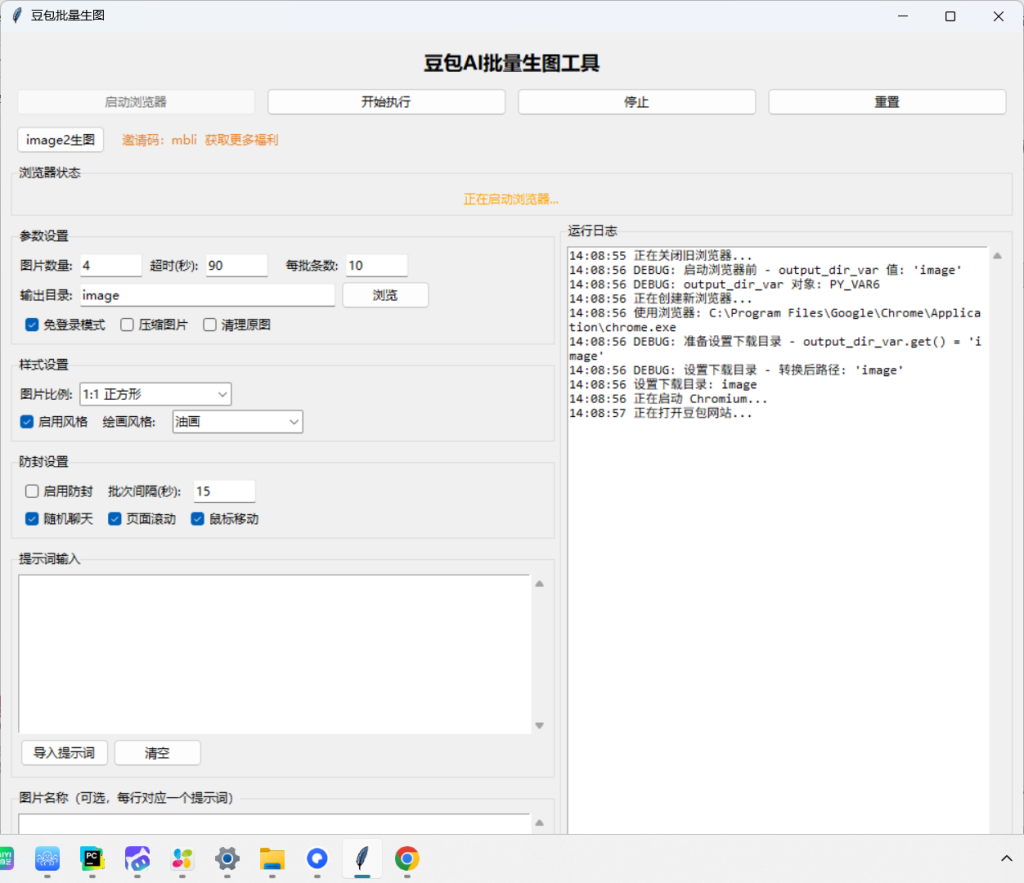Open the green iQIYI icon in taskbar

(x=6, y=858)
